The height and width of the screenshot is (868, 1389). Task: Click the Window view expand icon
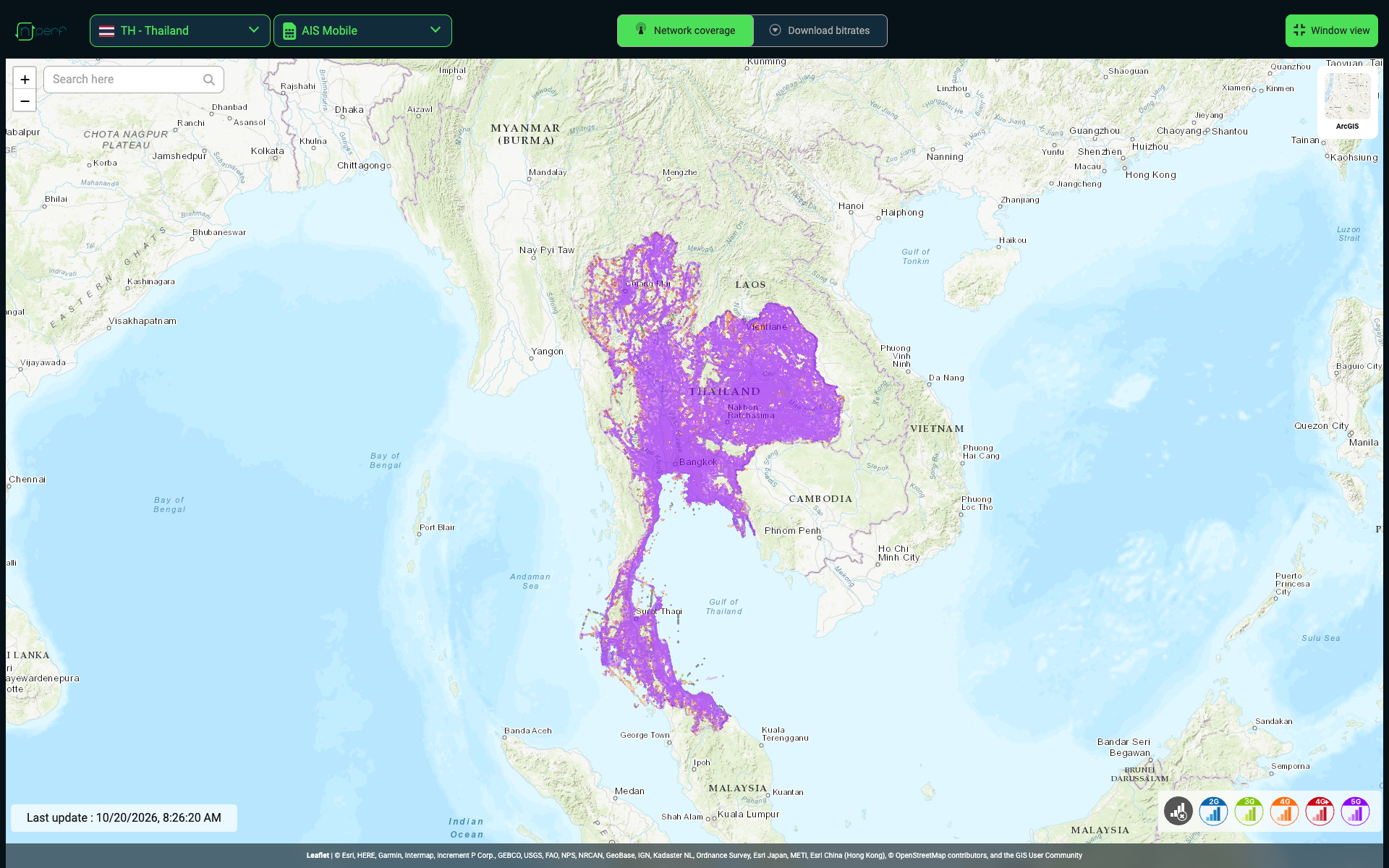coord(1299,30)
